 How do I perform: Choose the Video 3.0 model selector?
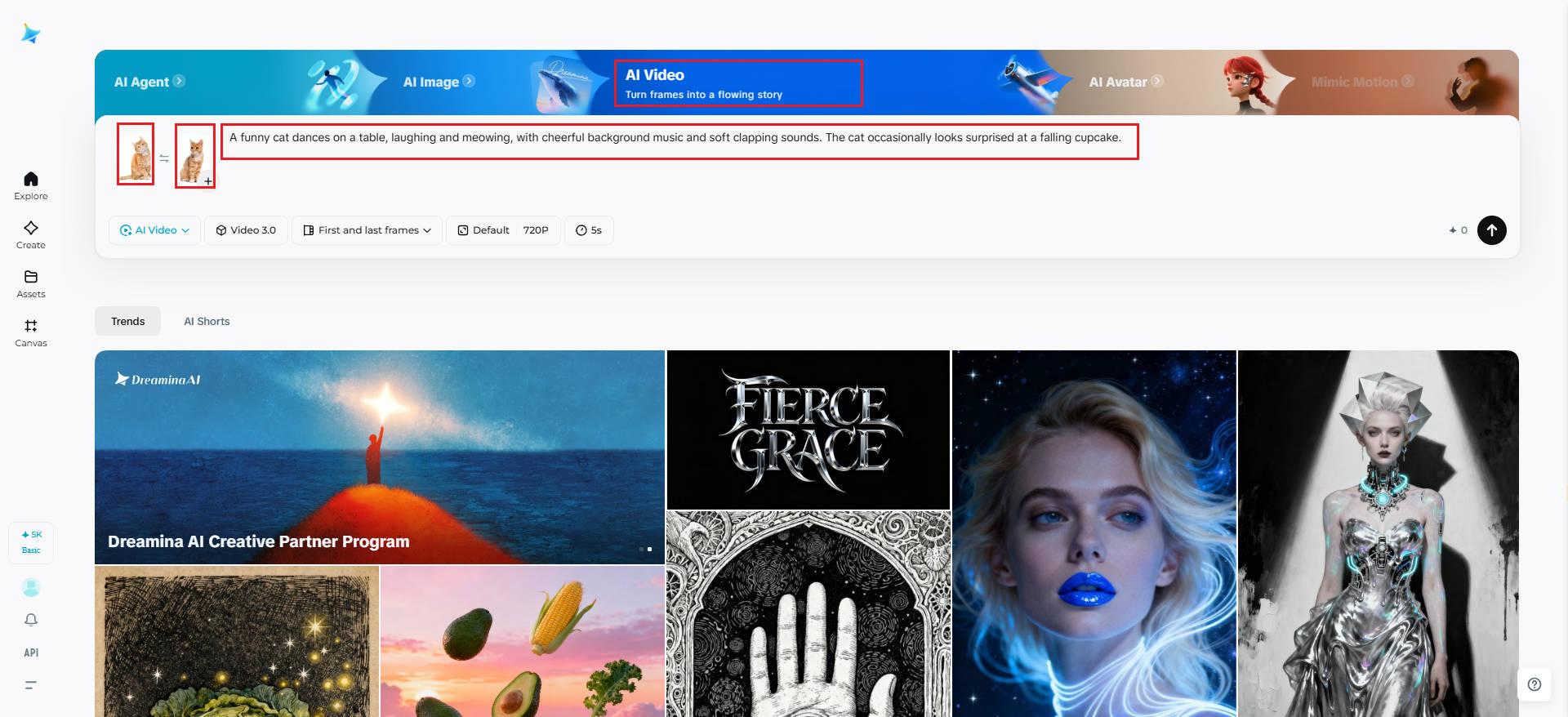246,230
